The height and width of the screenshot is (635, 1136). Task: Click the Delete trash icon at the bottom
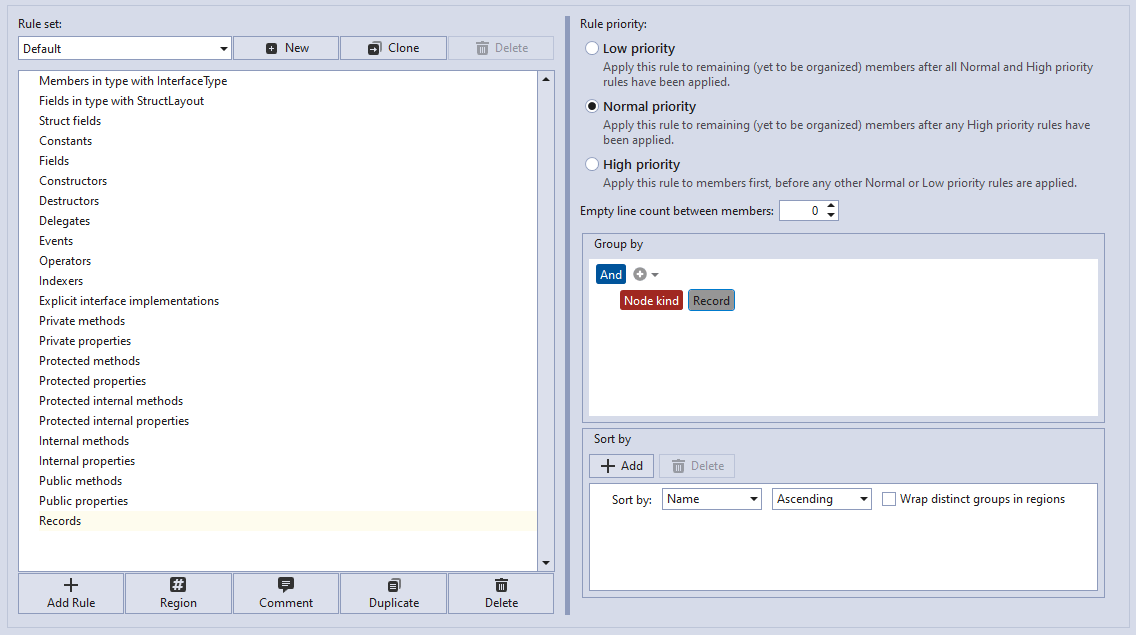(500, 592)
